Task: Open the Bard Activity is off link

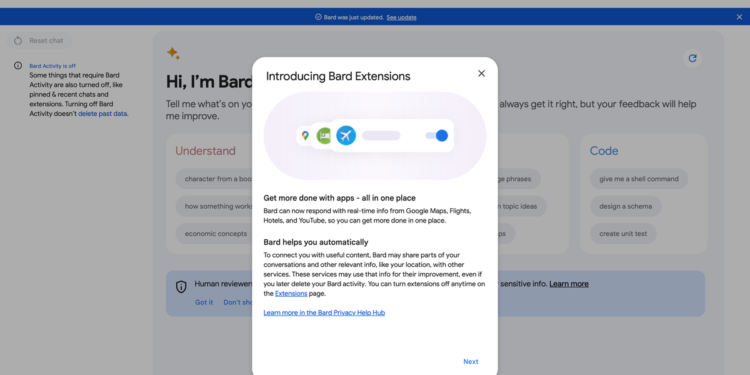Action: coord(53,66)
